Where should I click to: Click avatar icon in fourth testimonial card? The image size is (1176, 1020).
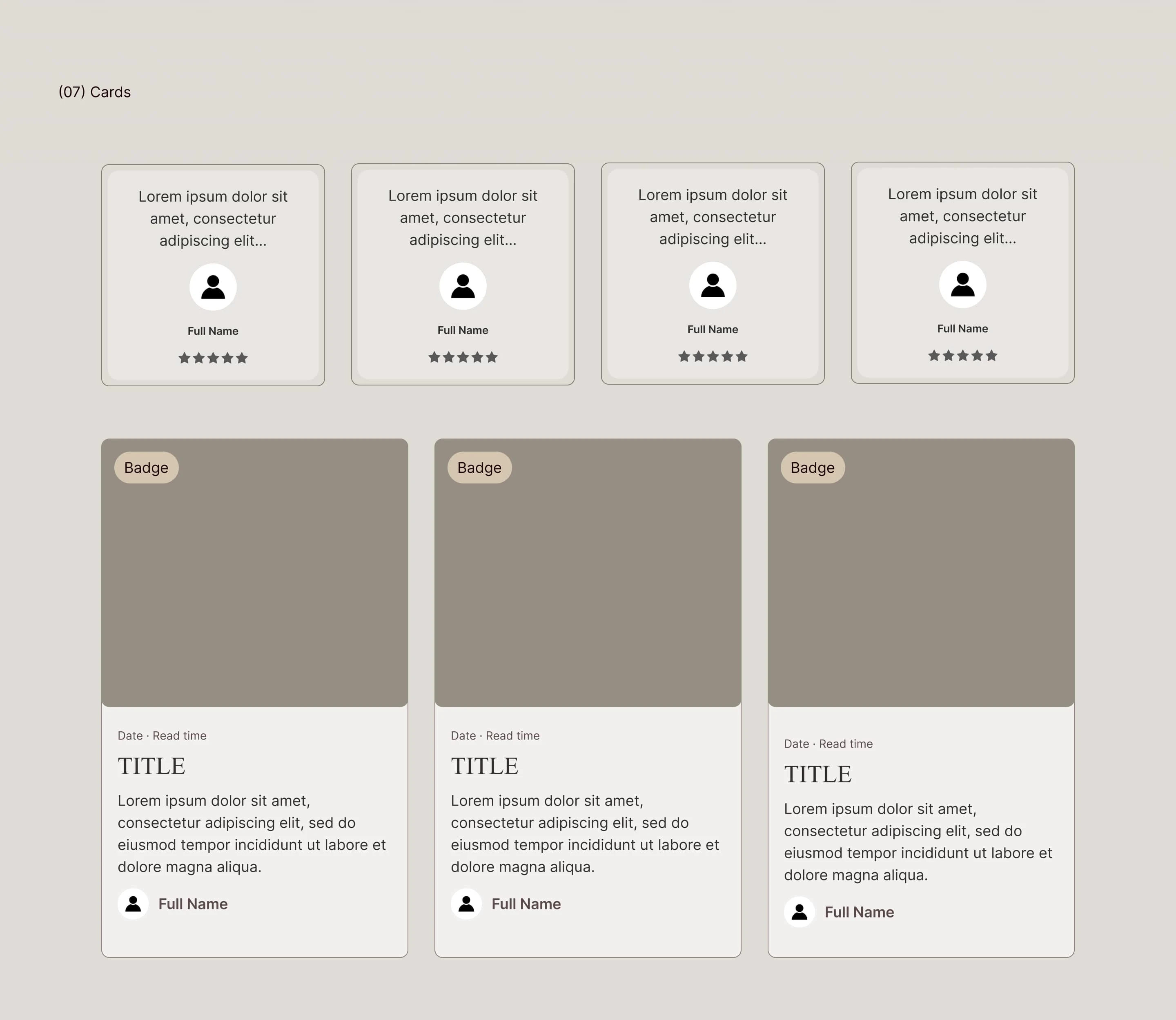pyautogui.click(x=962, y=285)
